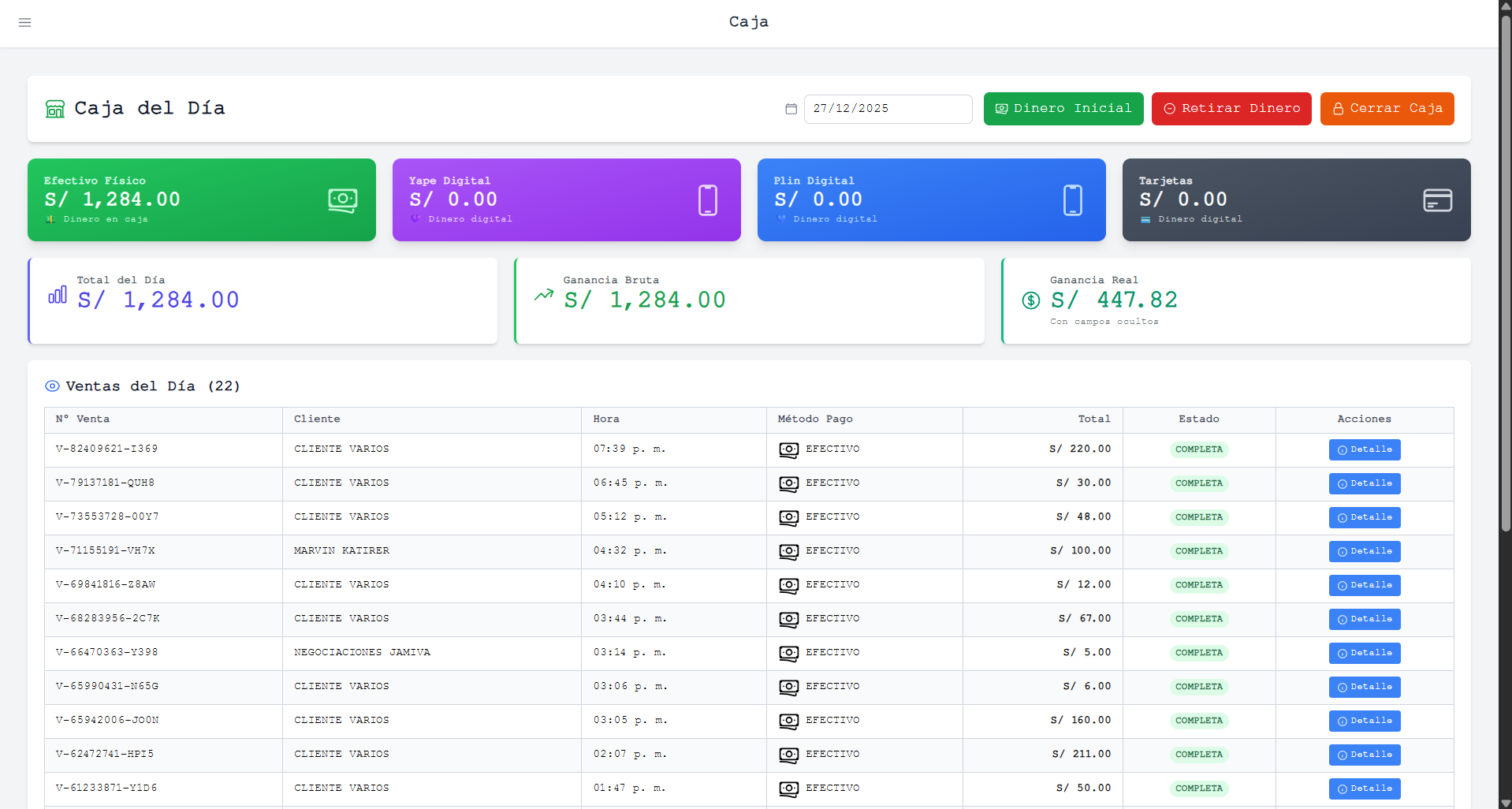Click the Total column header
The width and height of the screenshot is (1512, 809).
pyautogui.click(x=1094, y=419)
